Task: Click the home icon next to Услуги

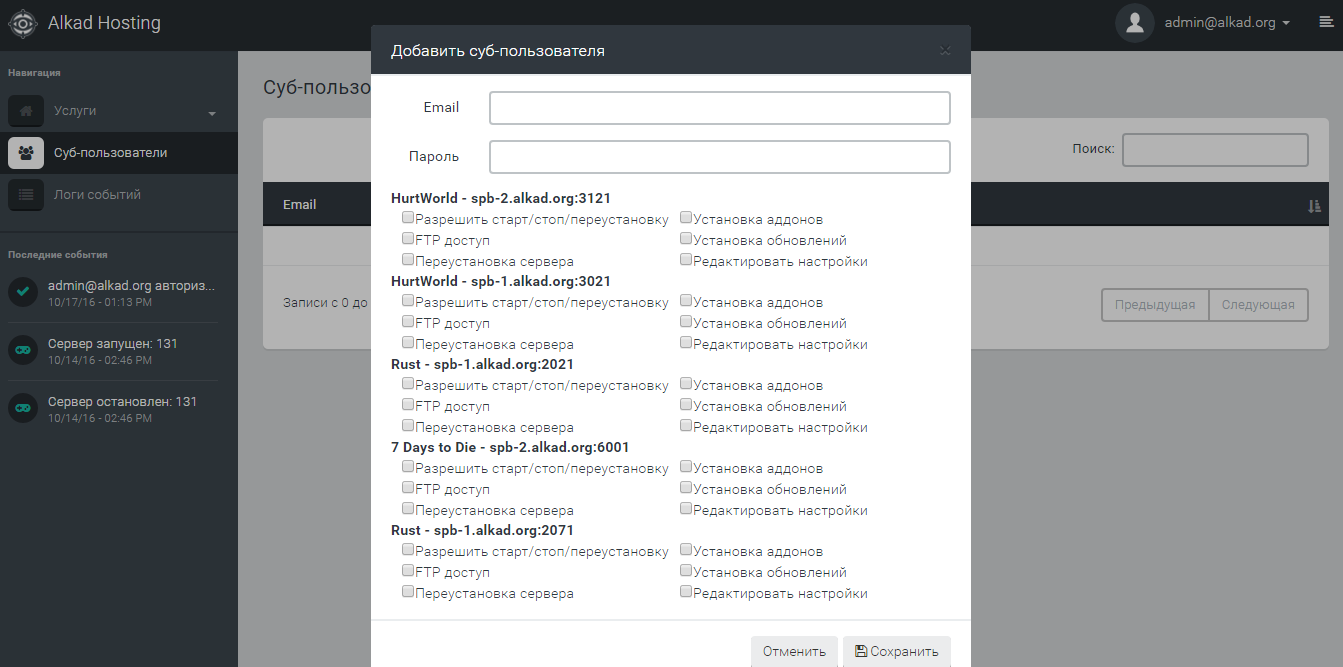Action: tap(26, 111)
